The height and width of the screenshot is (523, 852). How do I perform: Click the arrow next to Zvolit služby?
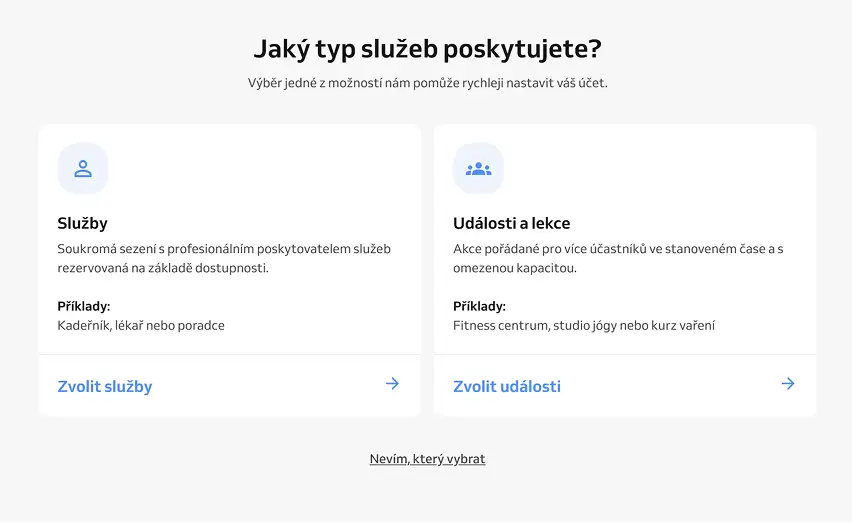(x=392, y=384)
